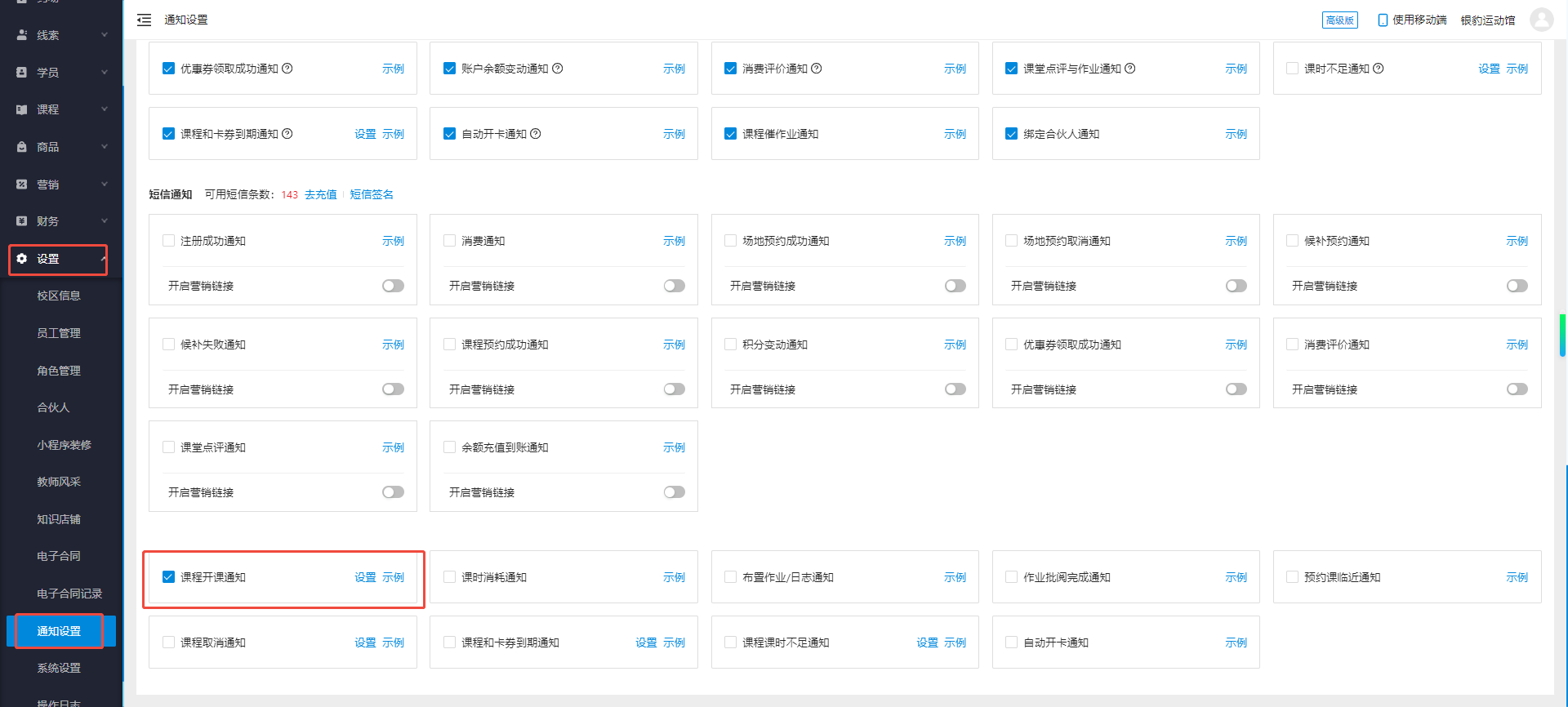Expand the 学员 menu arrow
1568x707 pixels.
(x=105, y=73)
